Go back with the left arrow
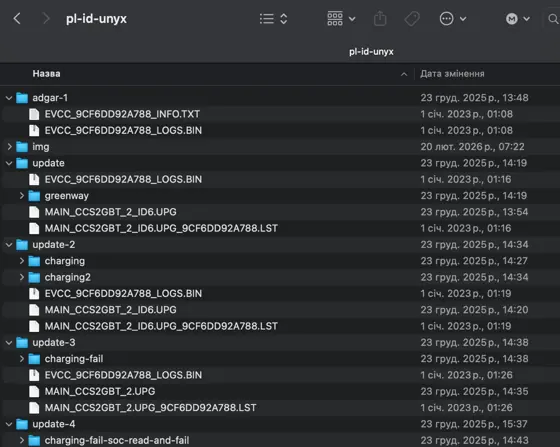The width and height of the screenshot is (560, 447). tap(17, 18)
